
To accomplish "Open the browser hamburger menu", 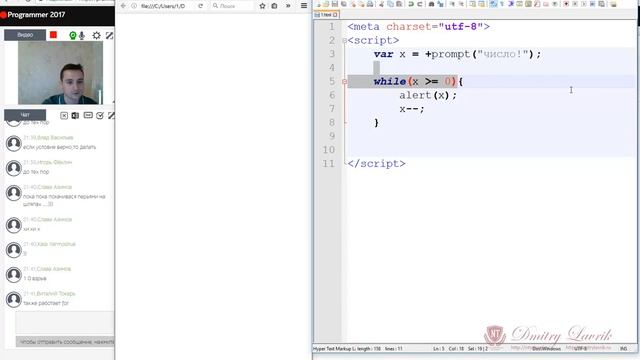I will click(x=304, y=6).
